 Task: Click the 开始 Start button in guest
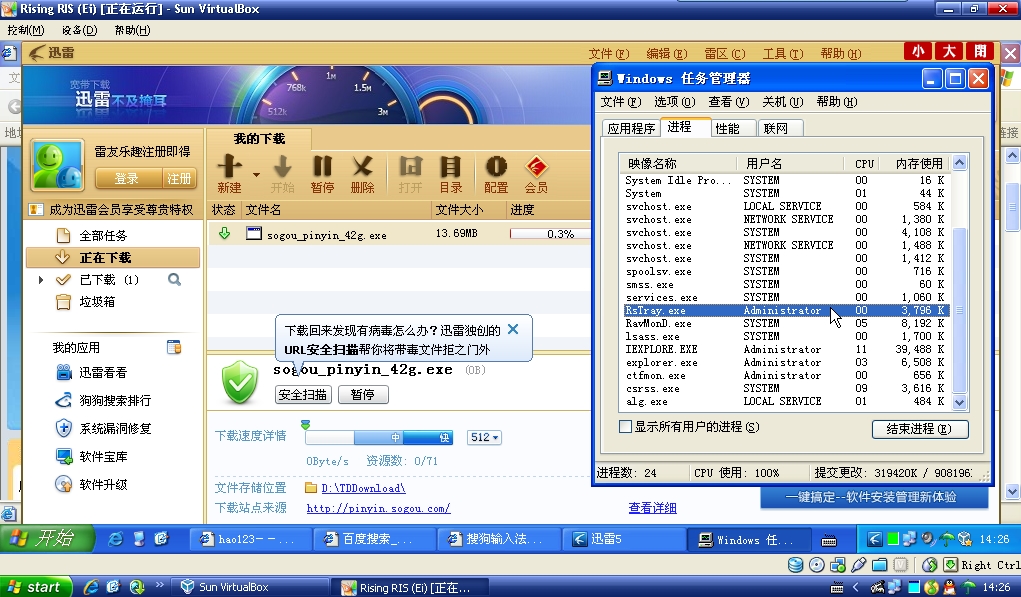pos(47,538)
